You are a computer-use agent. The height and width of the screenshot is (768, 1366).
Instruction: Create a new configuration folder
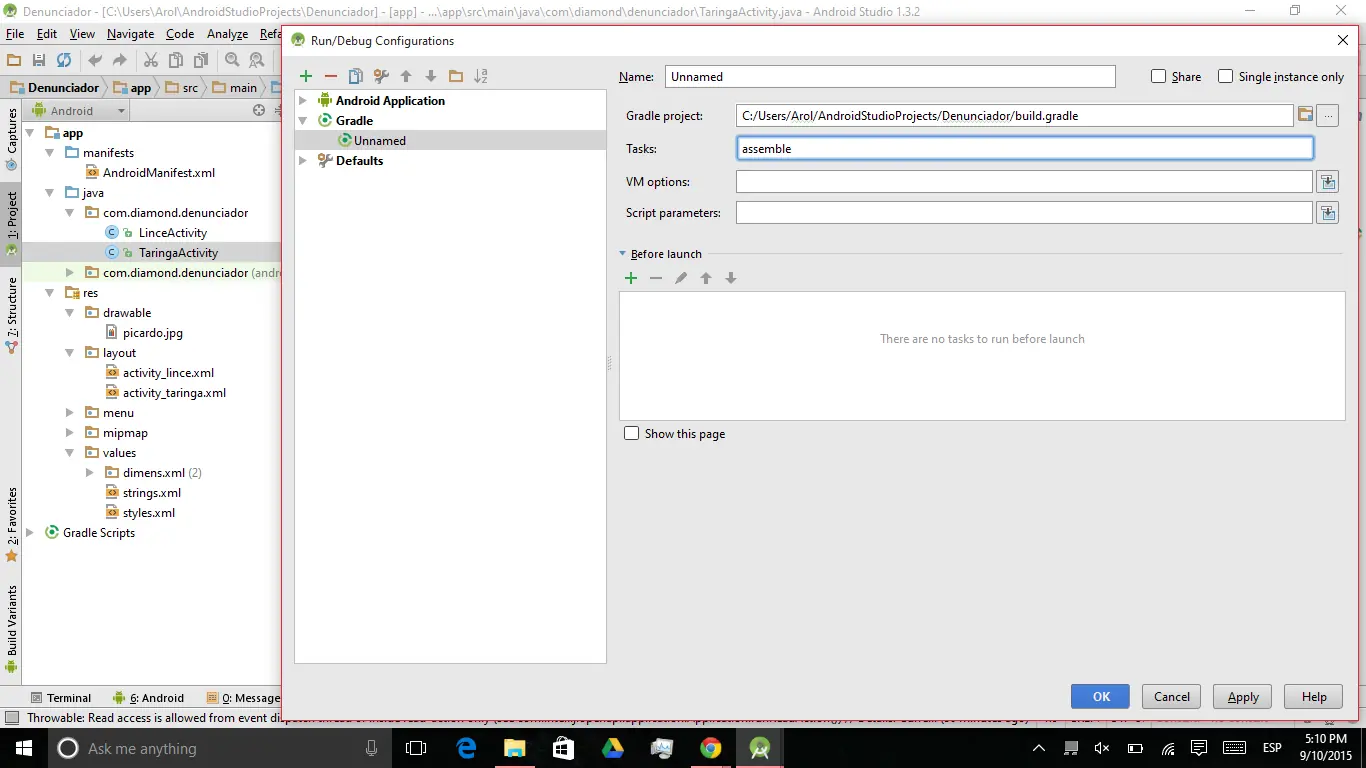click(456, 76)
